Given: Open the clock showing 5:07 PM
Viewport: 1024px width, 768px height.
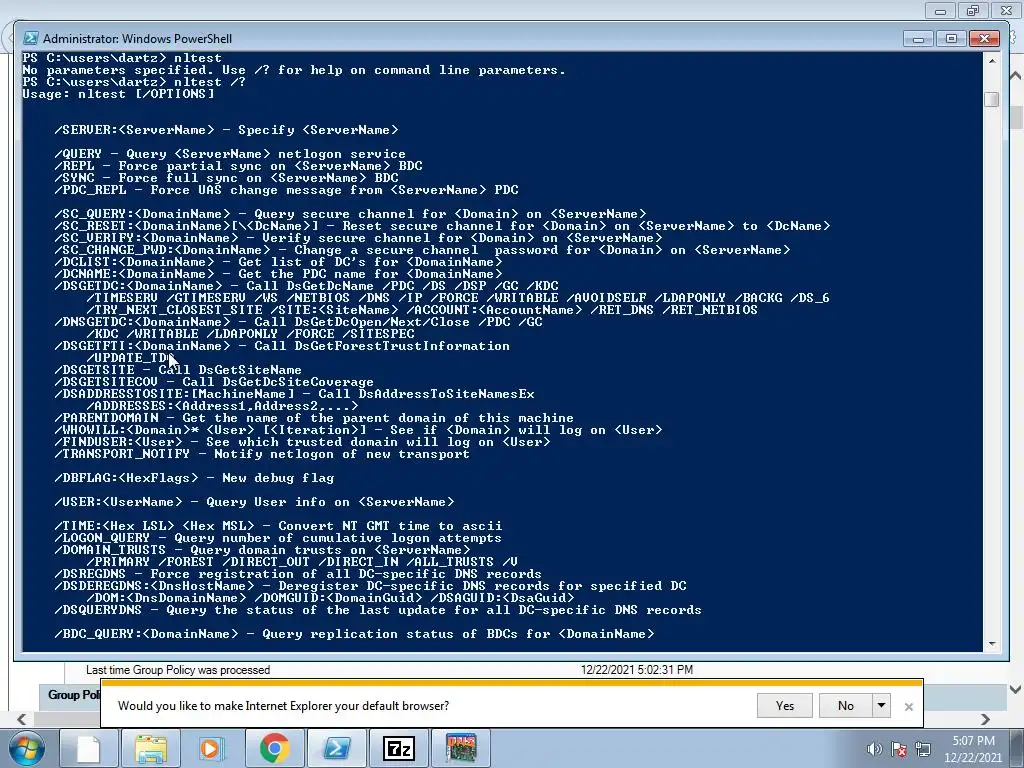Looking at the screenshot, I should (973, 749).
